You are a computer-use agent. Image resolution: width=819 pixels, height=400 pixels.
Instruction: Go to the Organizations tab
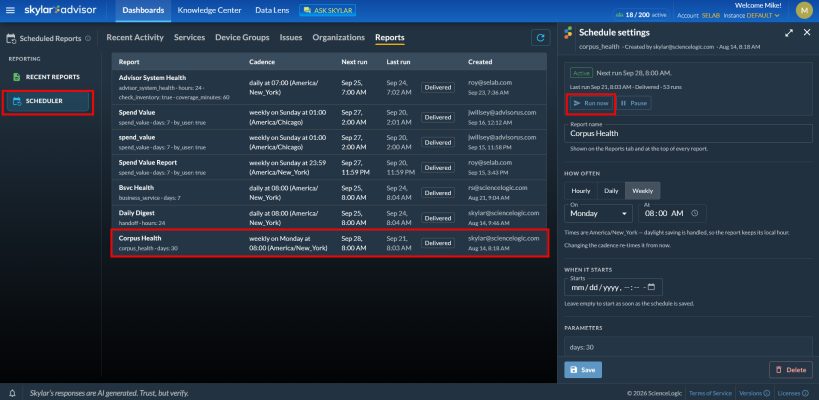point(338,38)
